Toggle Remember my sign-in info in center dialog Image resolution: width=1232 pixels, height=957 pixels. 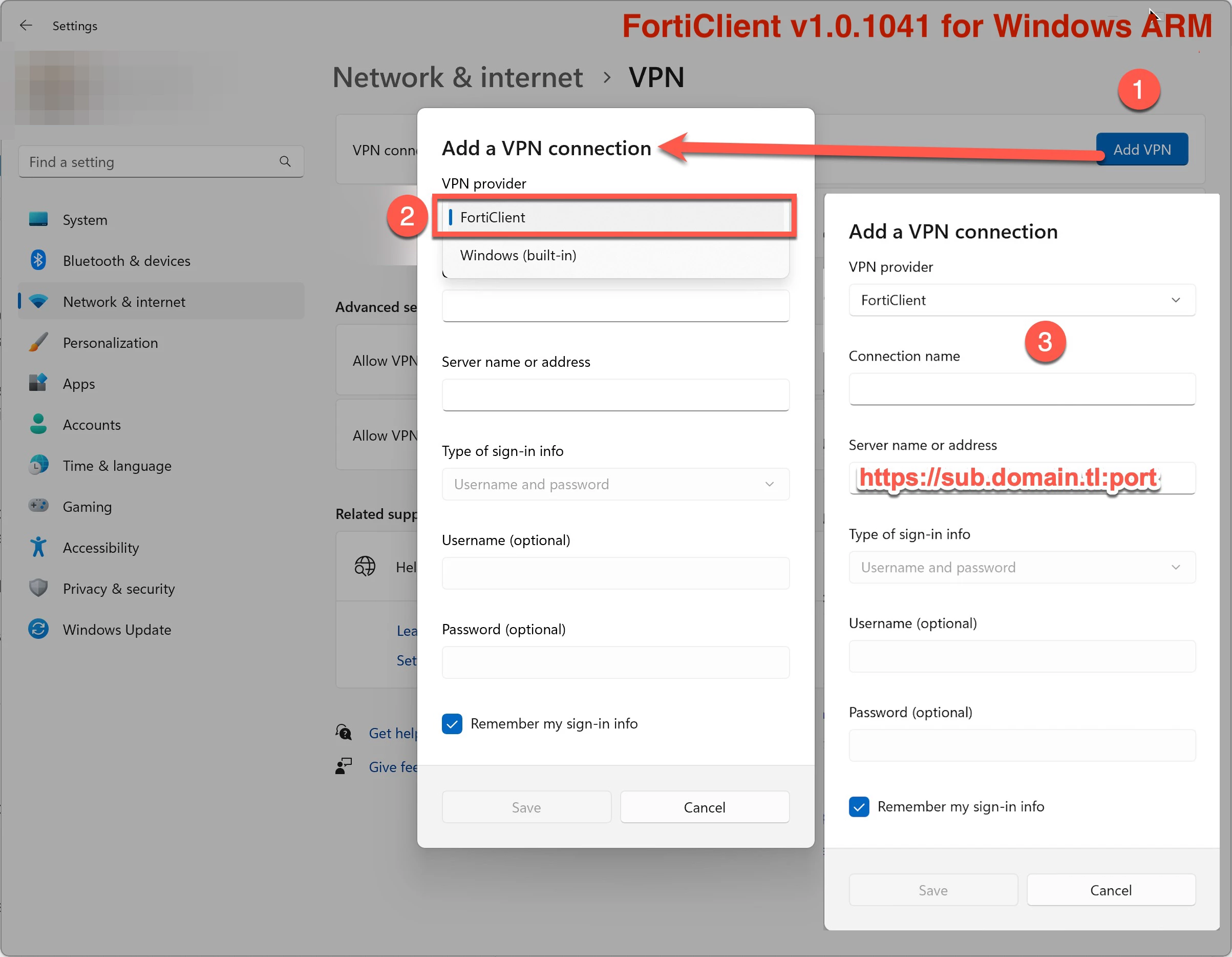[x=453, y=723]
